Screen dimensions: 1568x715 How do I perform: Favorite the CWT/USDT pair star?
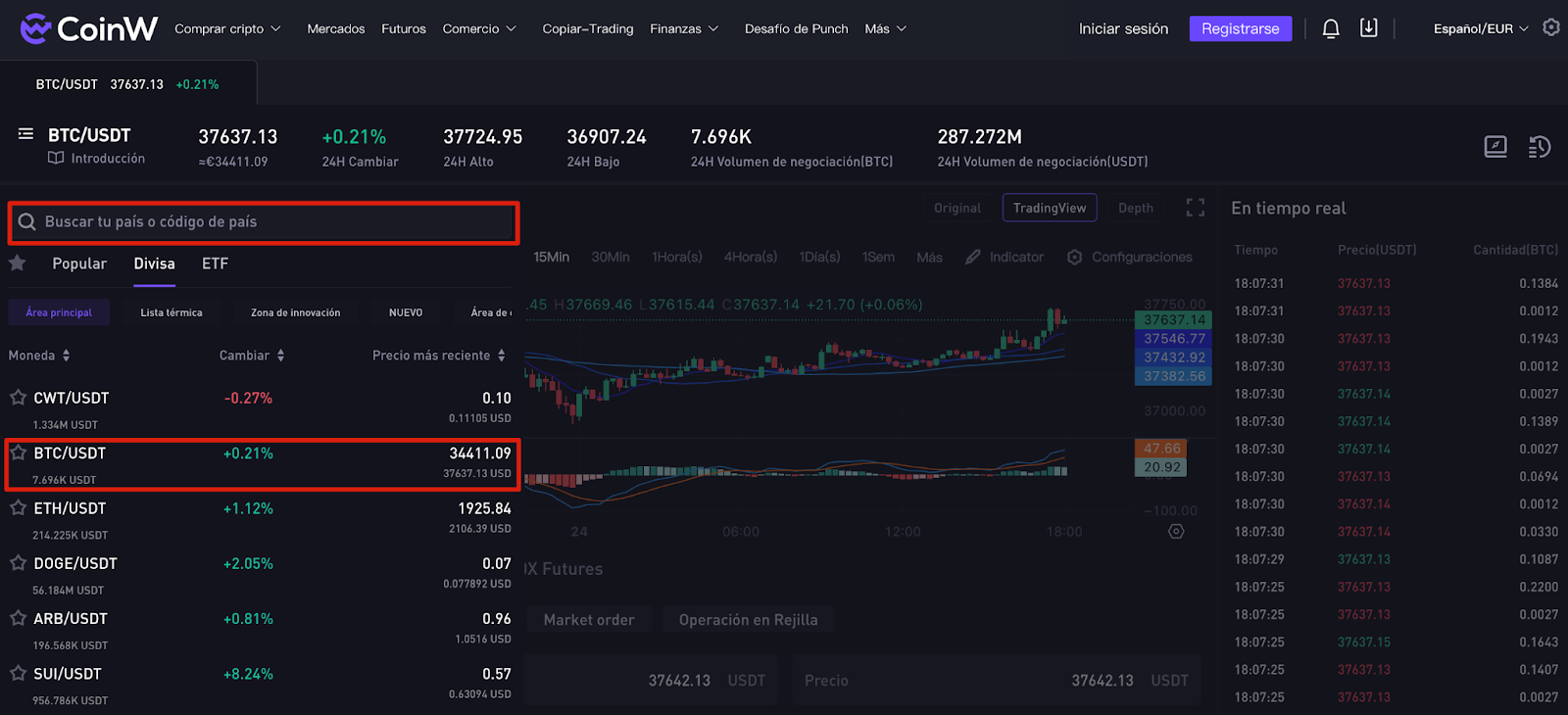coord(18,398)
